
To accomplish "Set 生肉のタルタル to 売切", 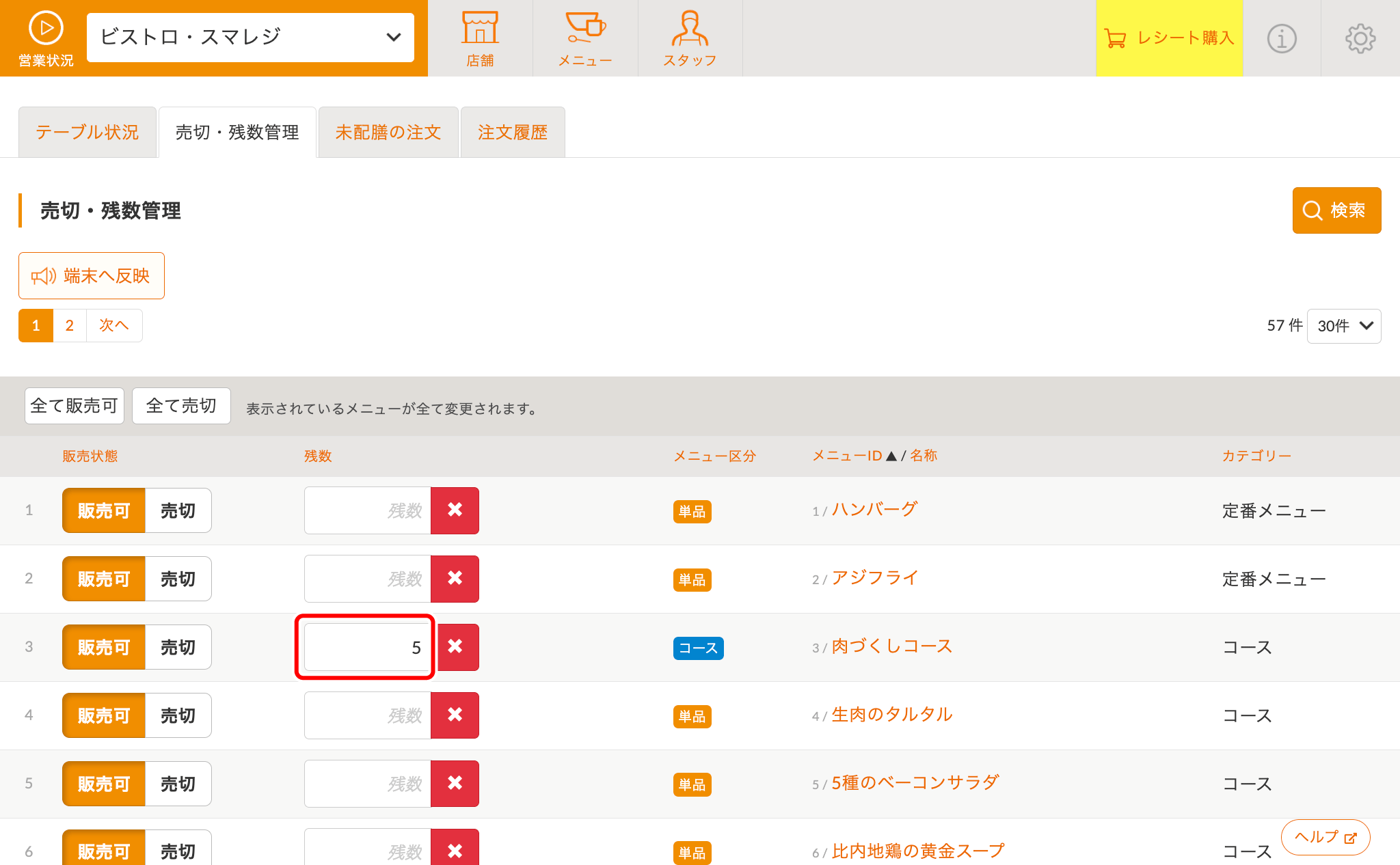I will 178,715.
